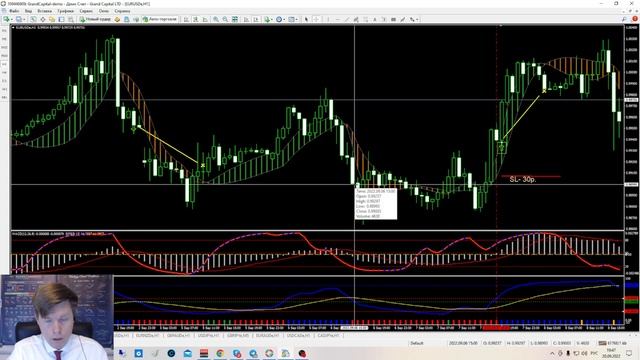Show hidden system tray icons chevron
Image resolution: width=640 pixels, height=360 pixels.
[x=552, y=353]
